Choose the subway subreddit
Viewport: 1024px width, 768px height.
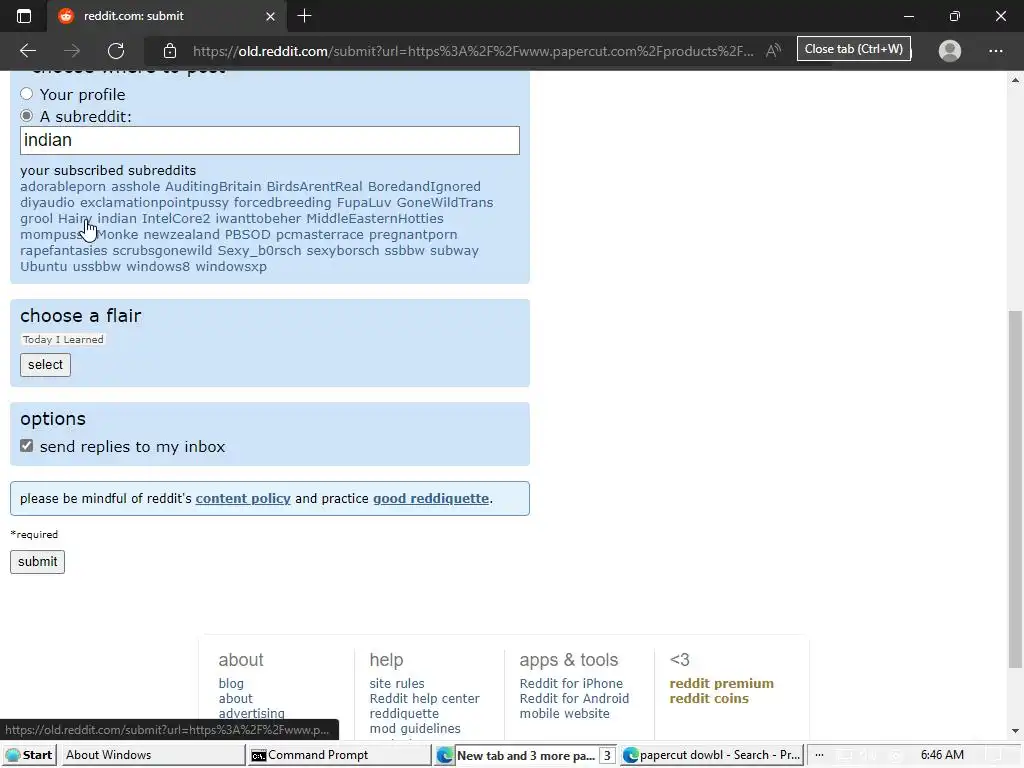[454, 251]
